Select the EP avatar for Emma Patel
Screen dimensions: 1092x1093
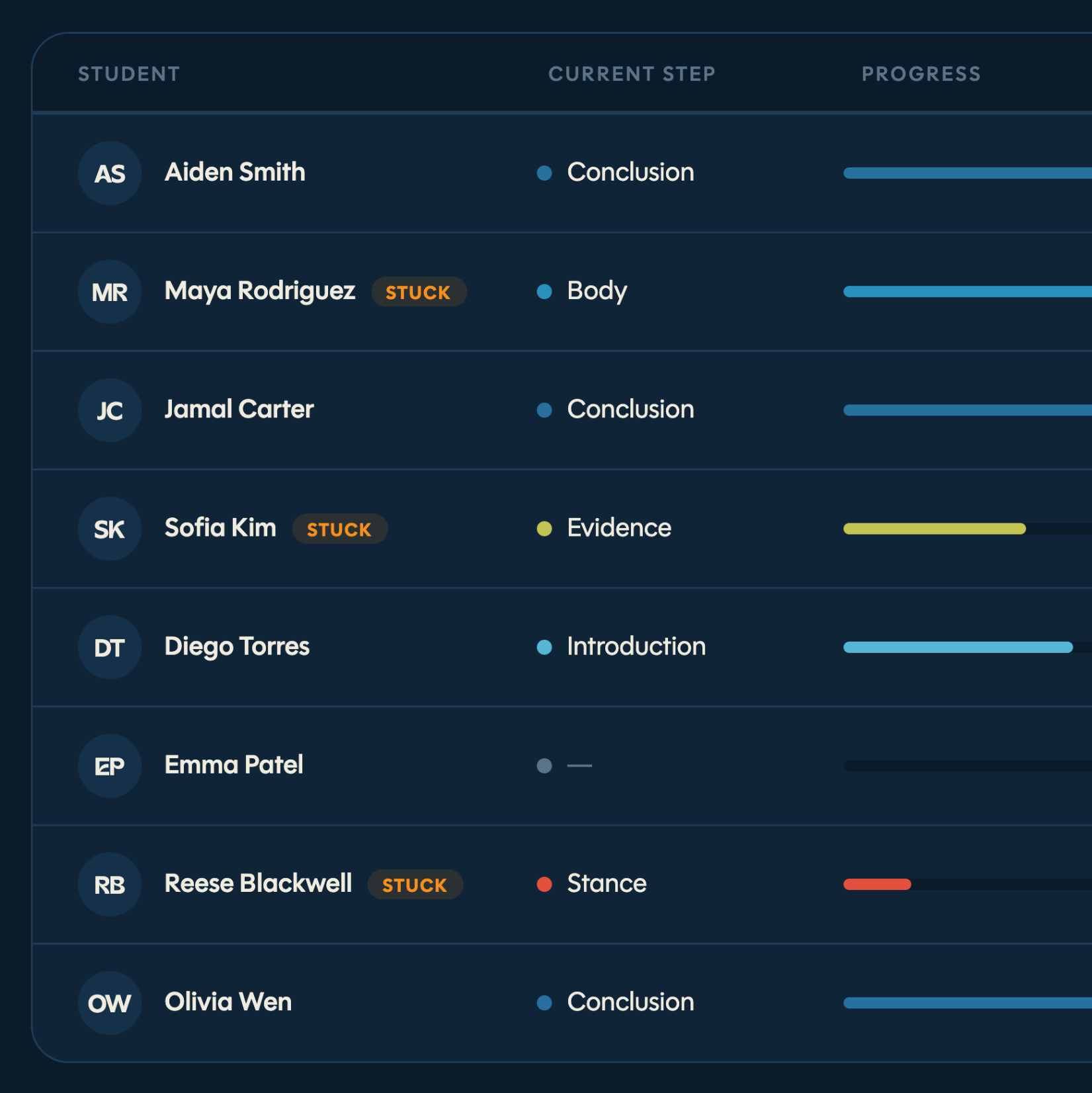[110, 765]
